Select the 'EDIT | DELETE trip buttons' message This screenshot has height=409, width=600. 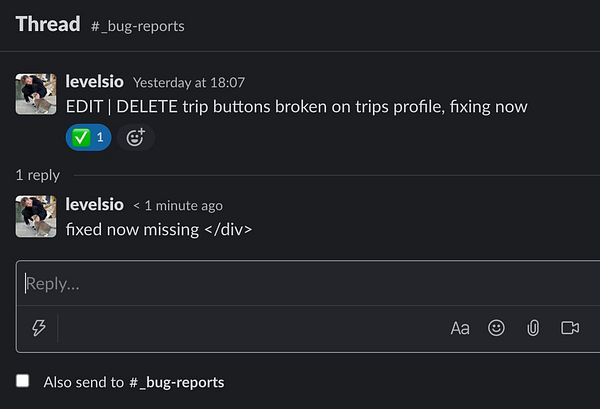296,106
